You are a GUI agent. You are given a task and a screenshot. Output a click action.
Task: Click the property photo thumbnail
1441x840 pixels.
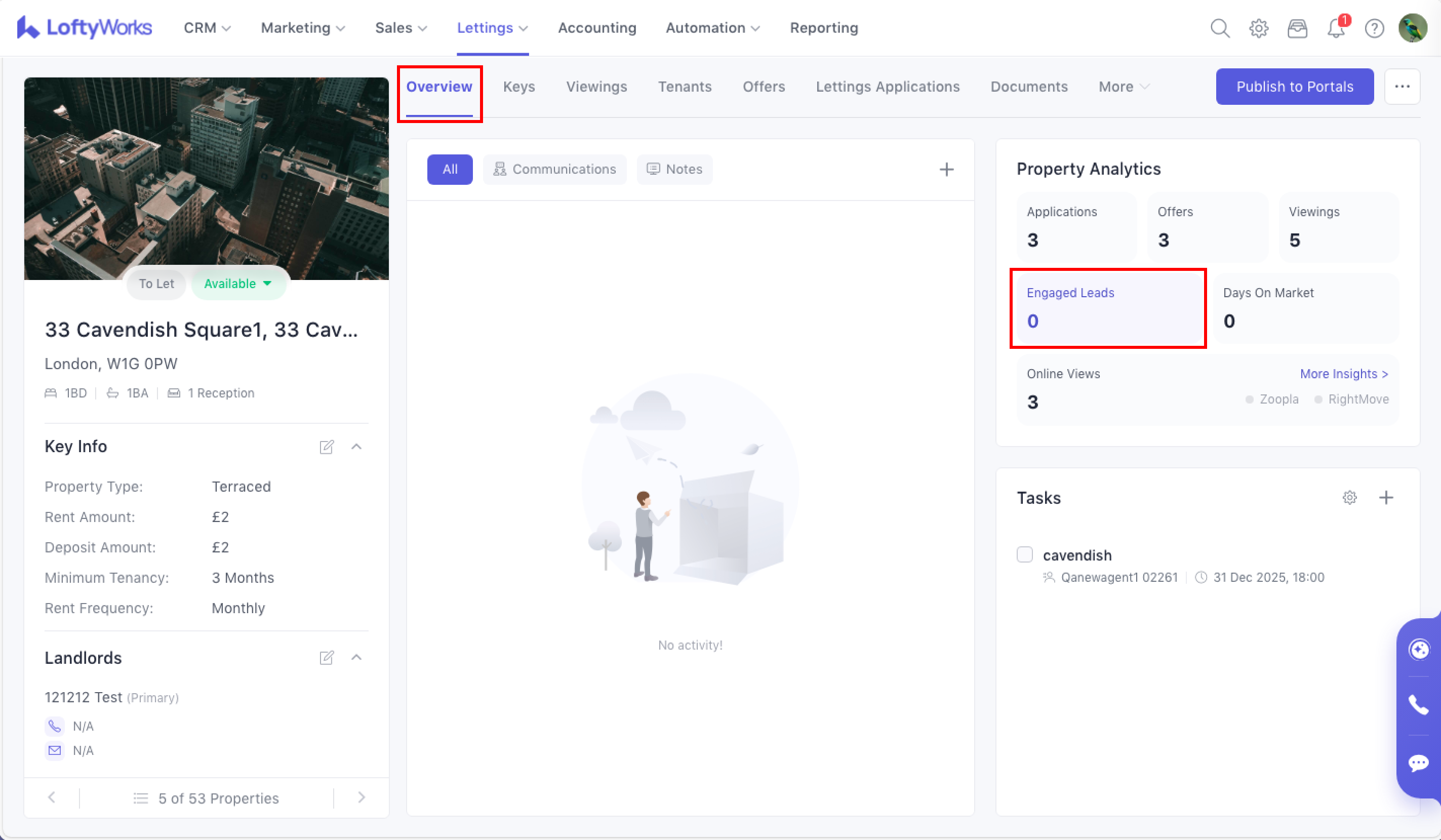(206, 172)
